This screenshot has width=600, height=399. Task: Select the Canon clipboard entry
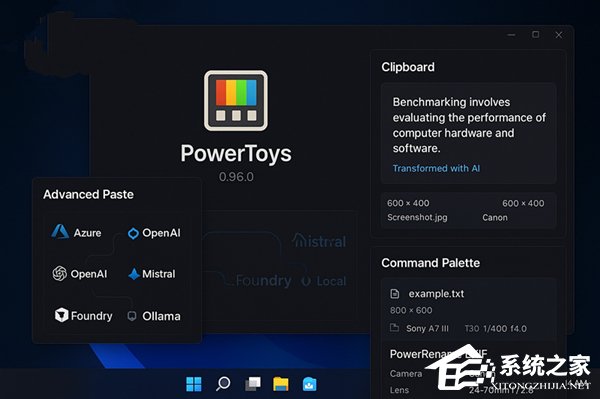(x=495, y=217)
